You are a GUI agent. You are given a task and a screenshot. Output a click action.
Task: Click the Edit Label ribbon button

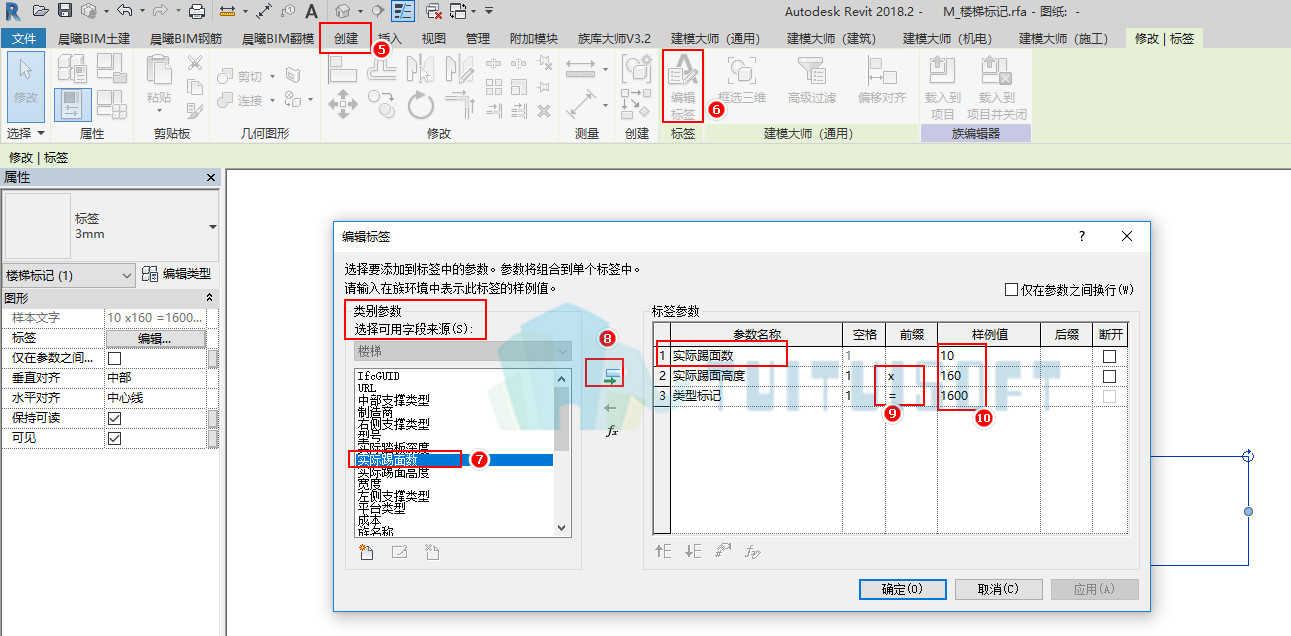click(683, 85)
